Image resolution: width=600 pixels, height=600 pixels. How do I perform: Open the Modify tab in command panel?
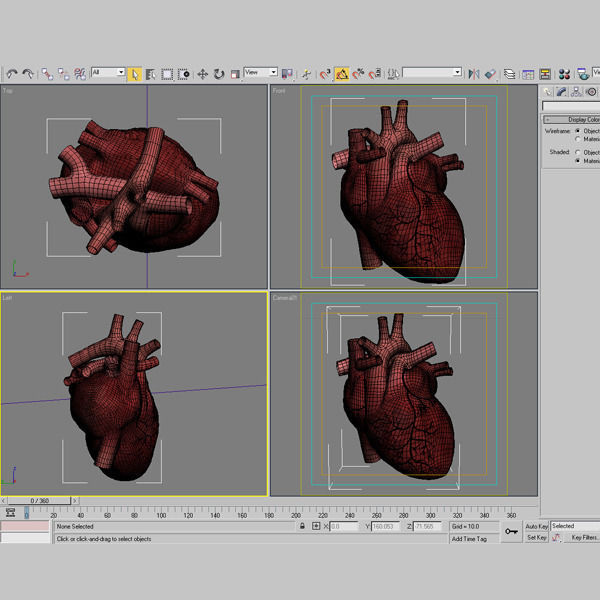coord(562,92)
